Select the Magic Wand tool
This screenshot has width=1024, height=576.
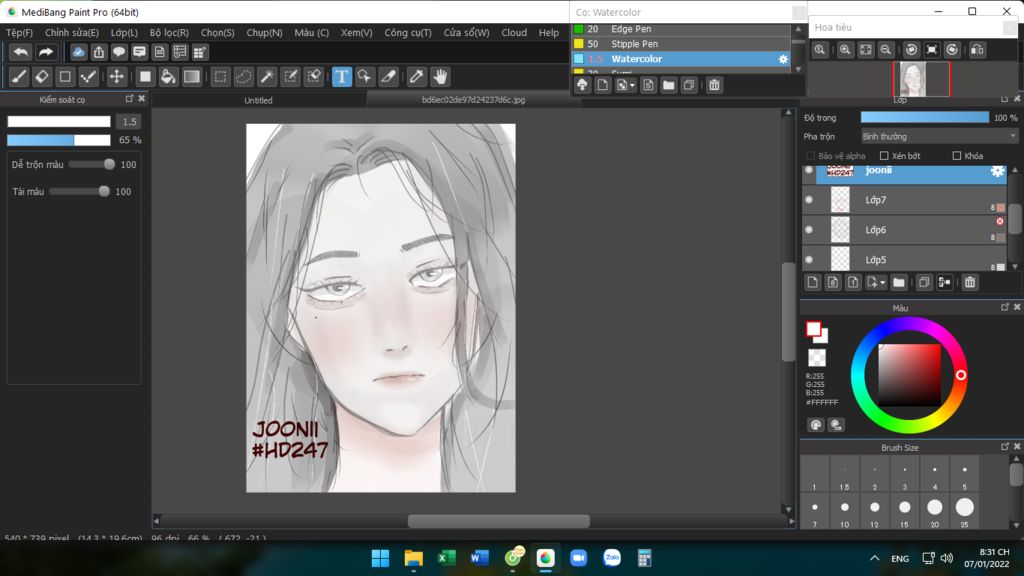[266, 77]
